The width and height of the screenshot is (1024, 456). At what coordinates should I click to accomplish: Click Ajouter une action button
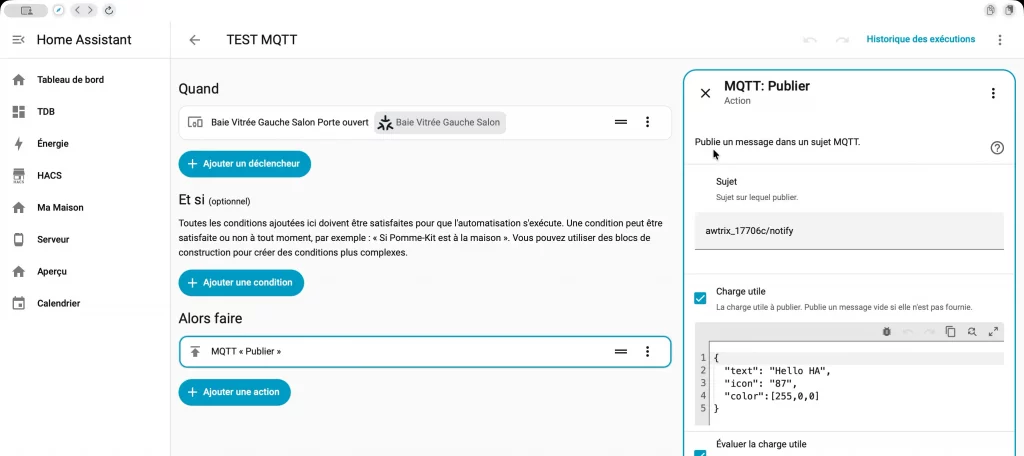234,392
